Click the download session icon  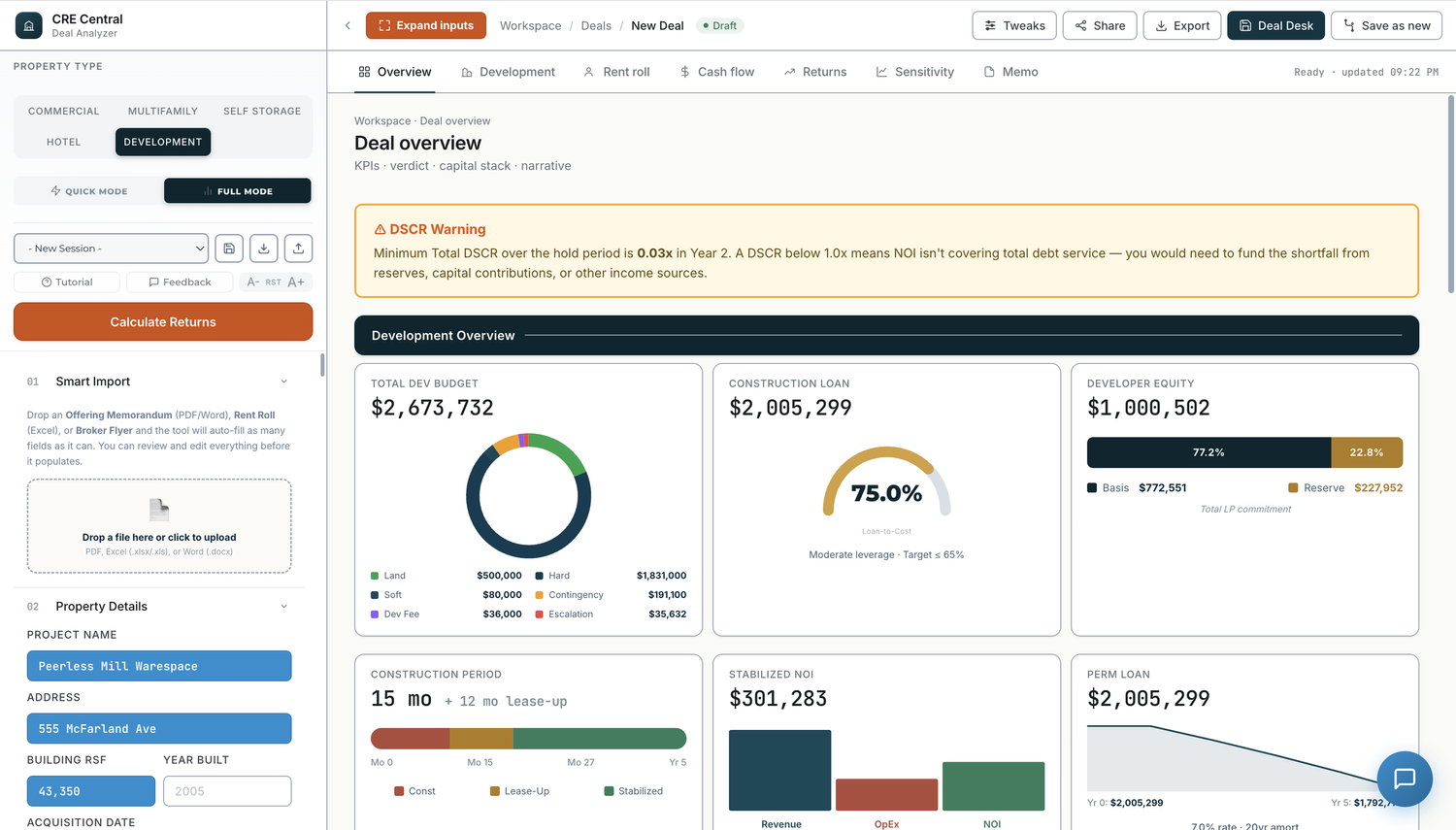click(x=264, y=249)
